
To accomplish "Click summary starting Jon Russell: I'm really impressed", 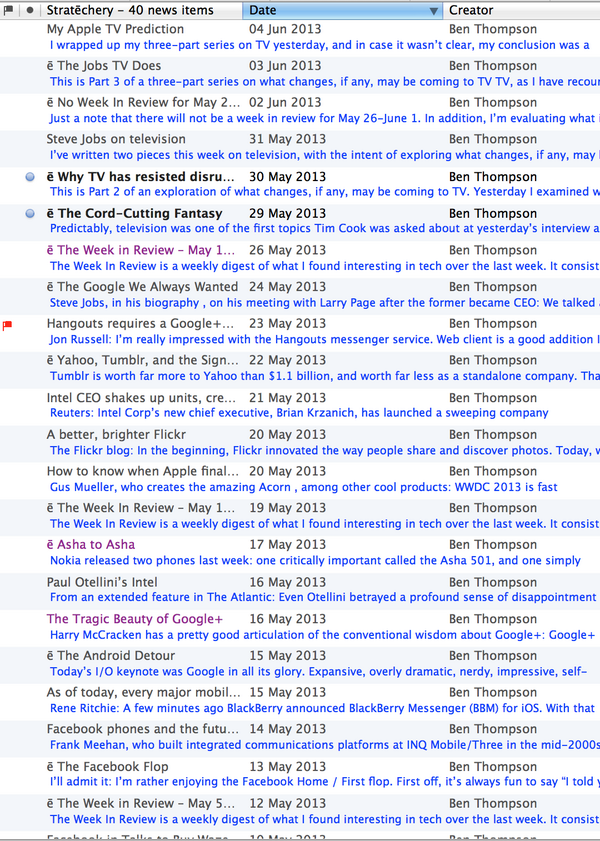I will point(325,340).
